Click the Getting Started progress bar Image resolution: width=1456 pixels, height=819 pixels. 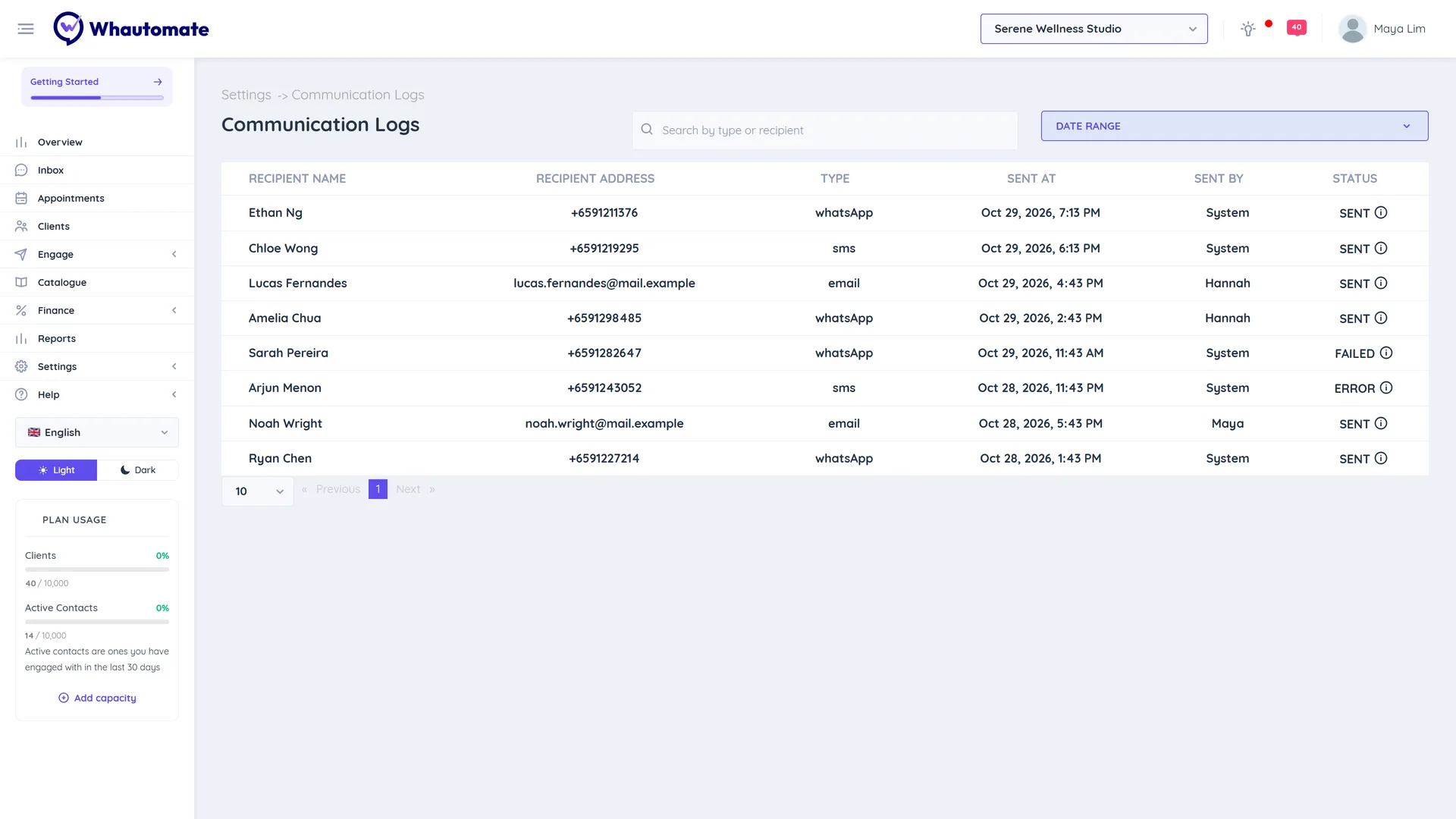point(97,98)
